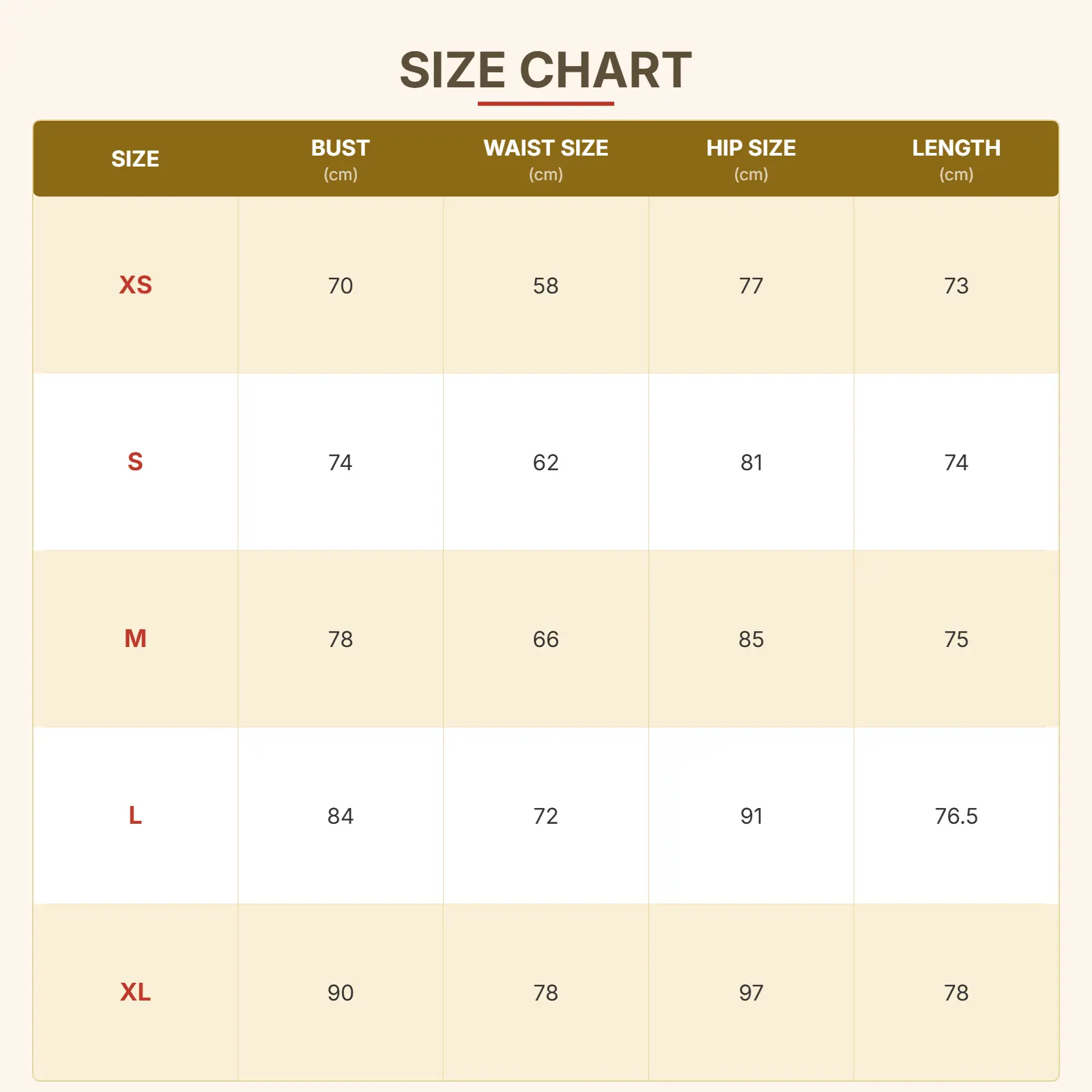This screenshot has height=1092, width=1092.
Task: Click the XS size row label
Action: point(135,285)
